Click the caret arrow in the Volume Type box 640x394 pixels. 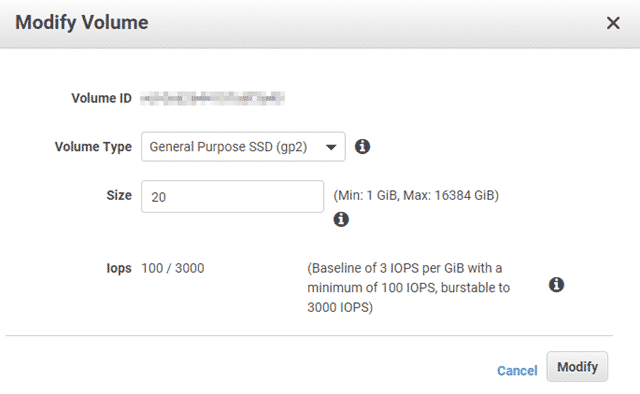(x=331, y=147)
